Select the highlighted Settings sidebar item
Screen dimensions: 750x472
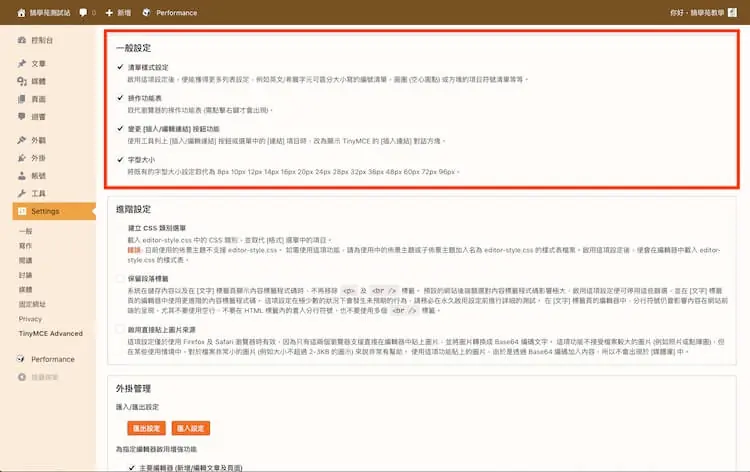[54, 211]
